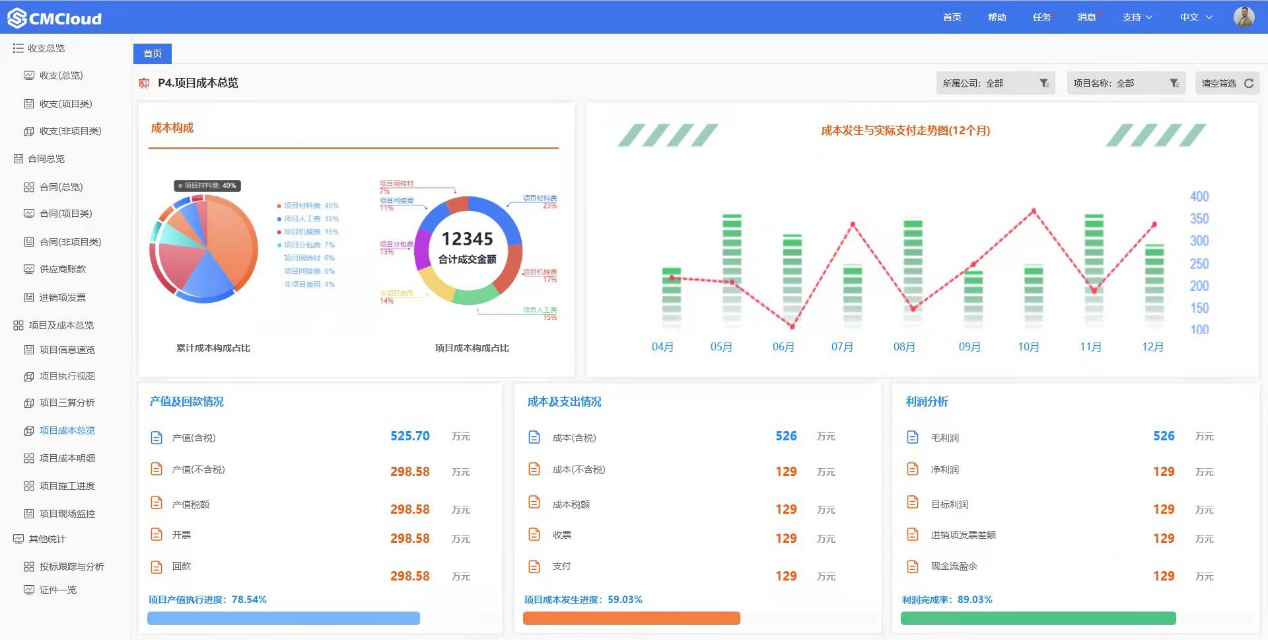Toggle 项目人工费 legend entry
This screenshot has height=640, width=1268.
(310, 218)
